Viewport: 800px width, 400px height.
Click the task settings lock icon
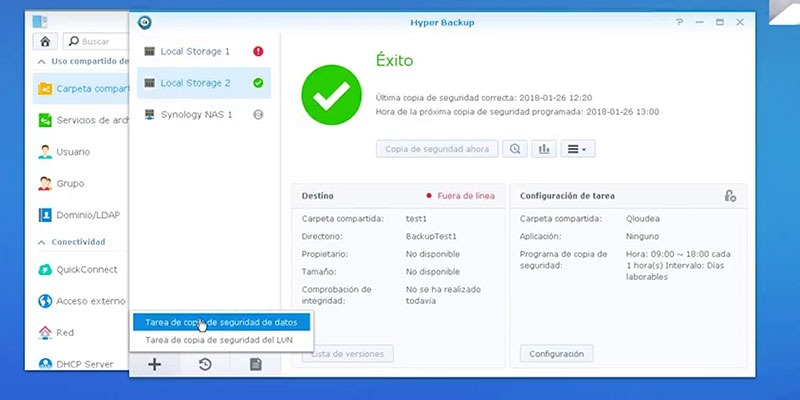pos(730,196)
